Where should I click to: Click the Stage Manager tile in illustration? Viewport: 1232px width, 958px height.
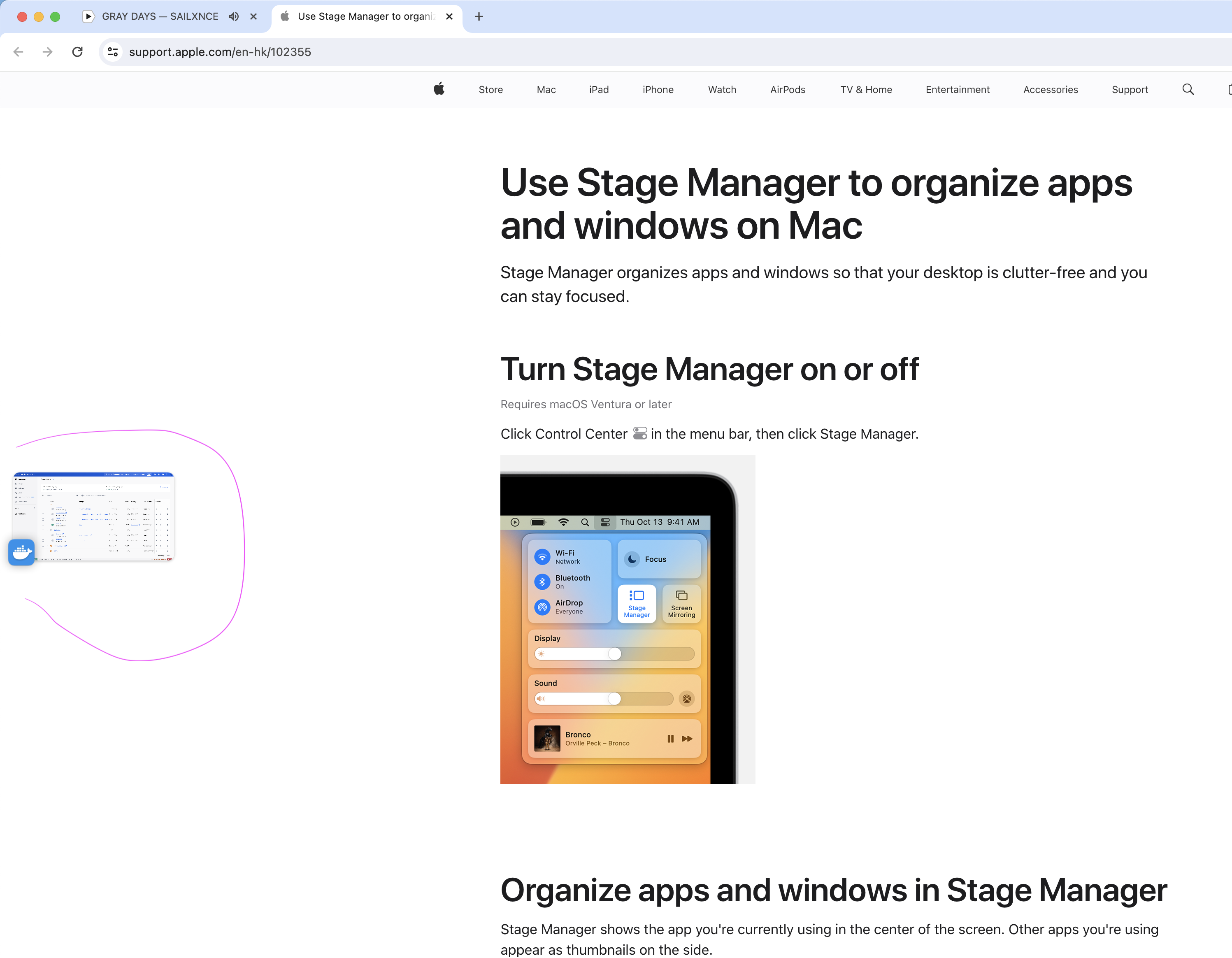tap(636, 603)
